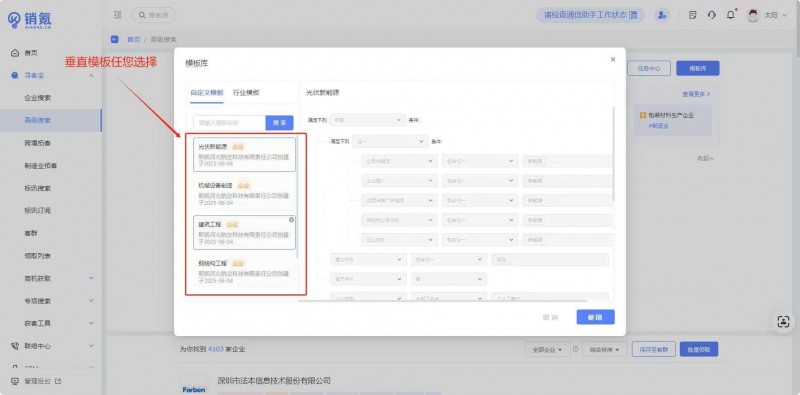800x395 pixels.
Task: Select 高级搜索 in sidebar
Action: (51, 120)
